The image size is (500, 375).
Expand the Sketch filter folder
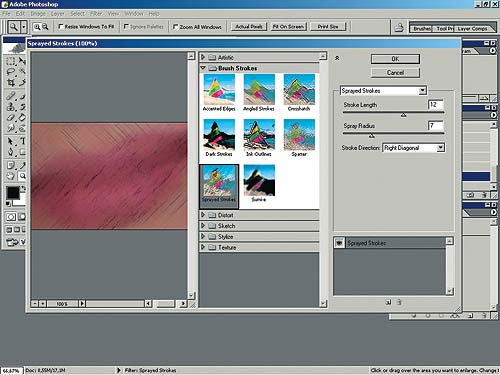point(203,226)
